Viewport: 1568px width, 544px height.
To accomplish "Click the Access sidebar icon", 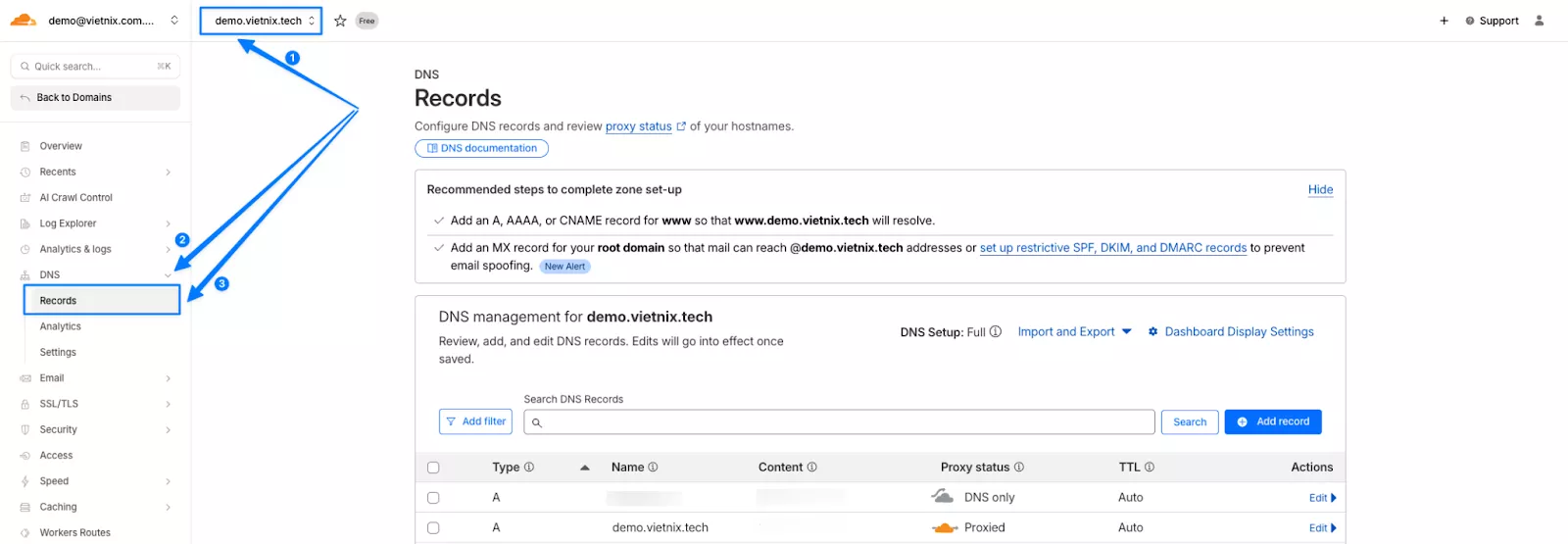I will pyautogui.click(x=25, y=456).
